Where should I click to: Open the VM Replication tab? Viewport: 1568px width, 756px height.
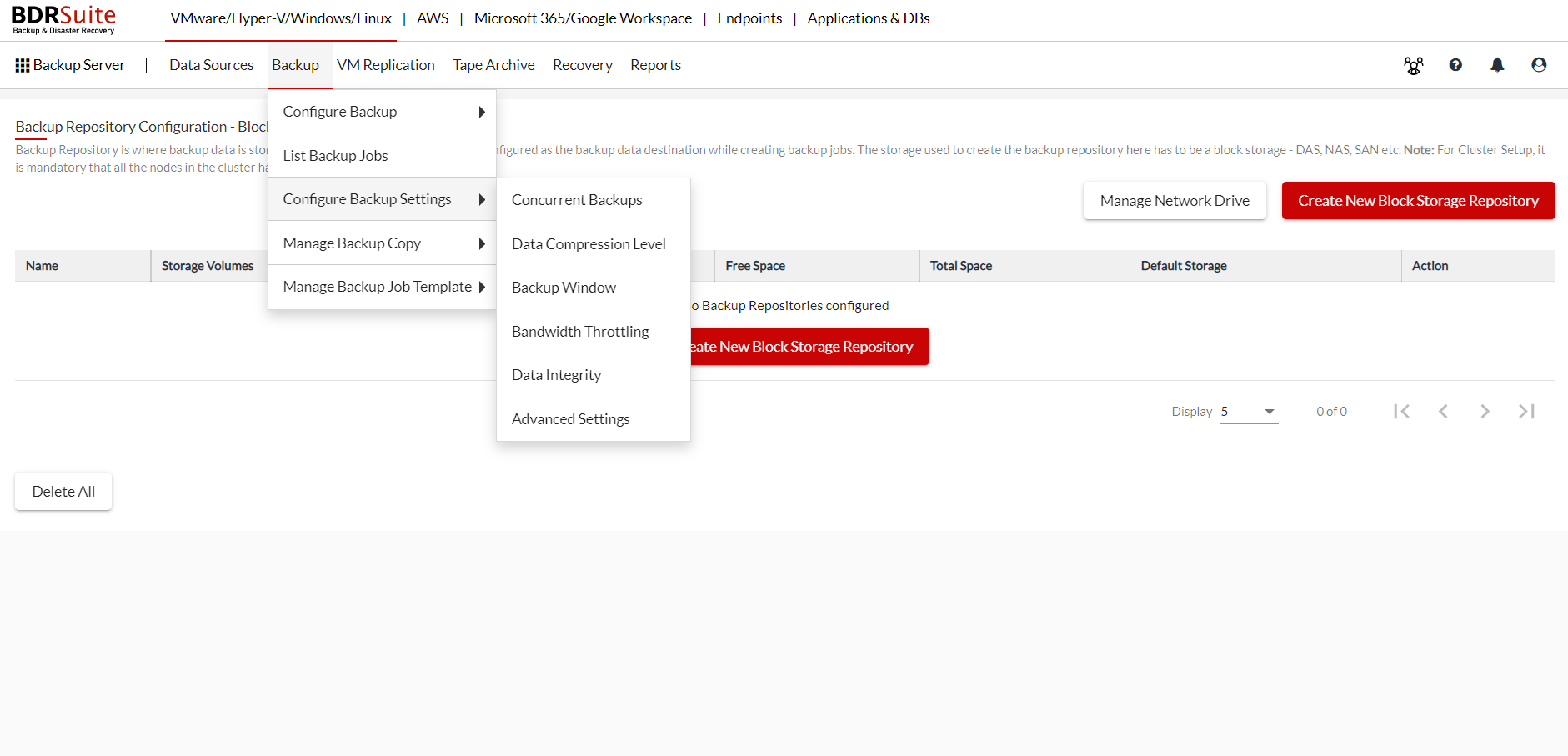click(x=386, y=65)
